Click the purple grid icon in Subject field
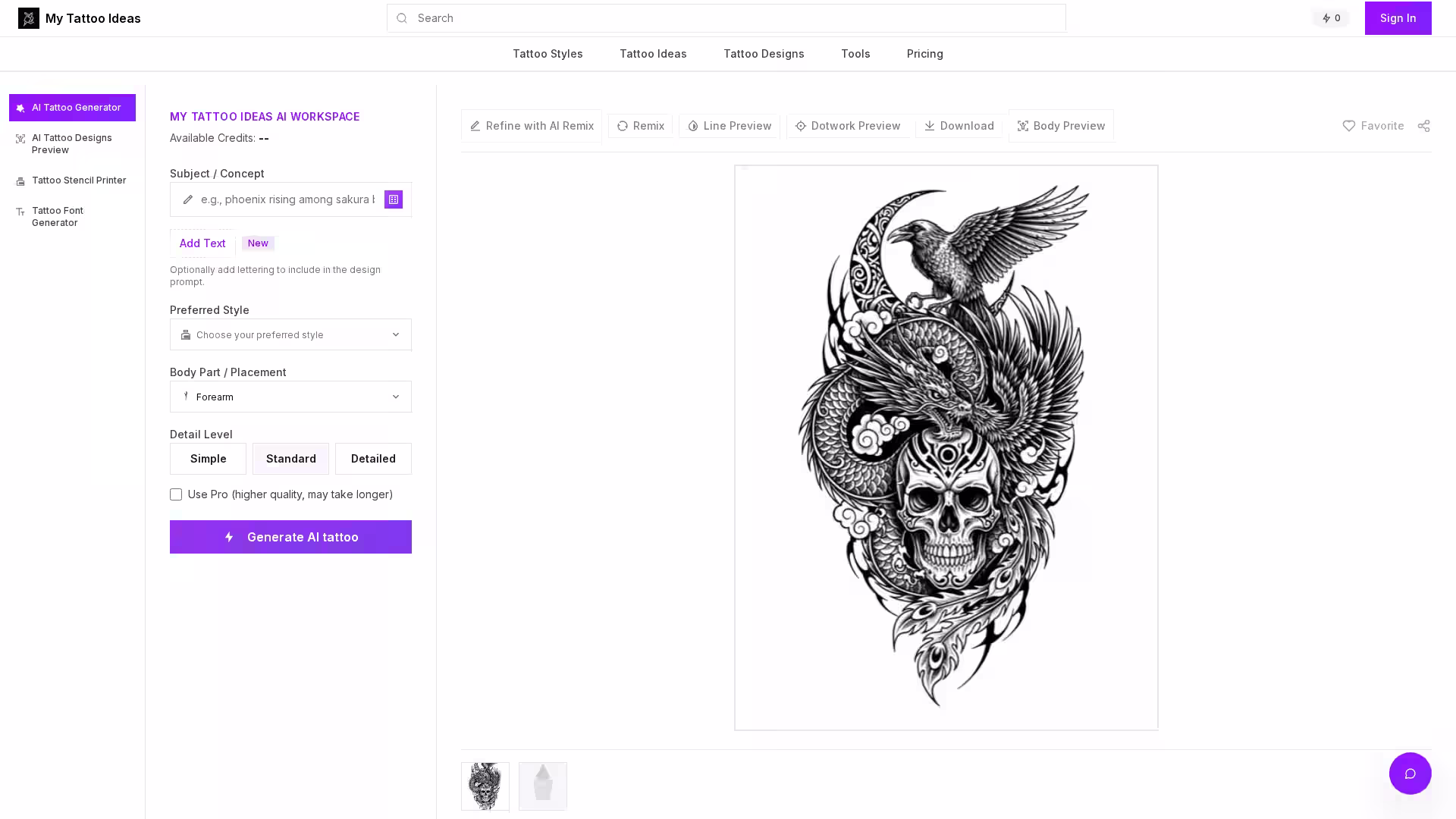 393,199
